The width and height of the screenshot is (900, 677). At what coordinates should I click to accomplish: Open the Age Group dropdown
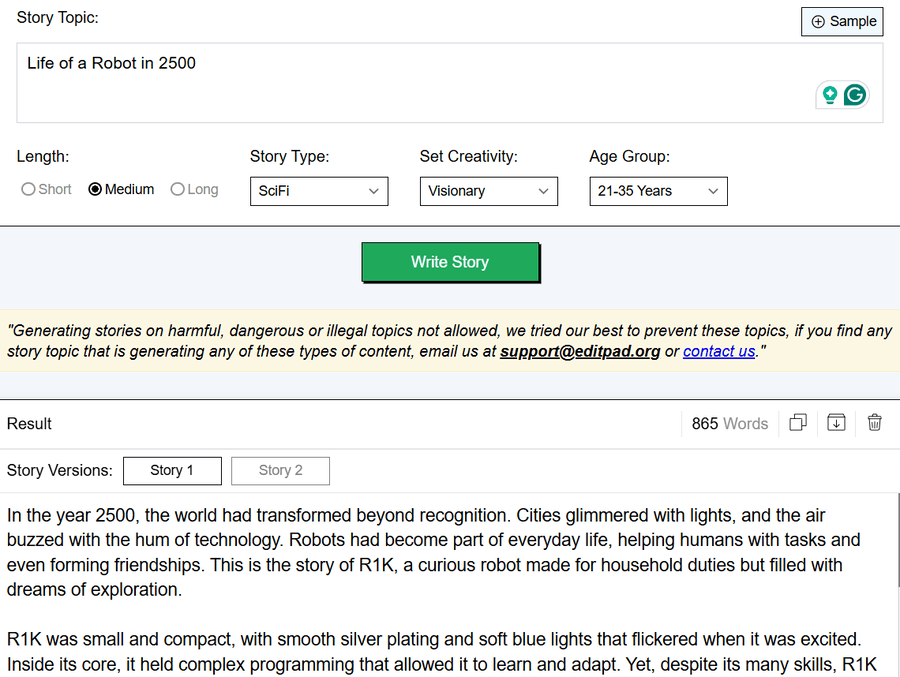[x=658, y=191]
